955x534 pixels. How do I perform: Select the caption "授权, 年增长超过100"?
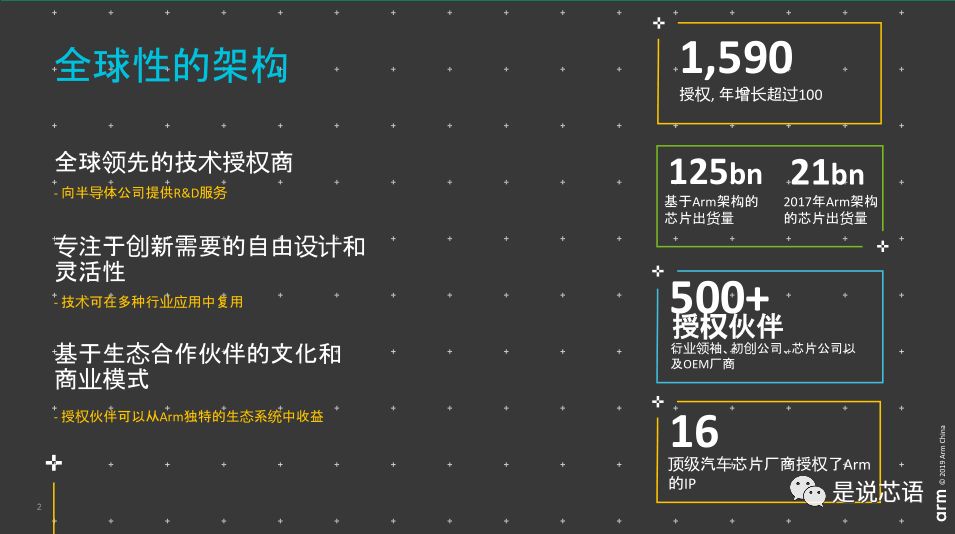point(750,94)
